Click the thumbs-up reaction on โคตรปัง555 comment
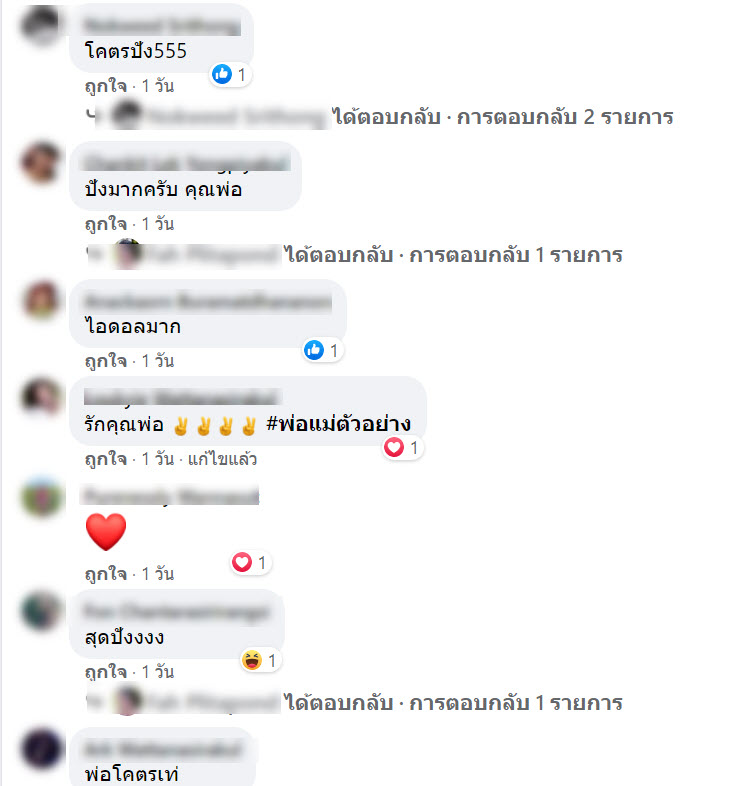The width and height of the screenshot is (729, 786). pos(230,75)
